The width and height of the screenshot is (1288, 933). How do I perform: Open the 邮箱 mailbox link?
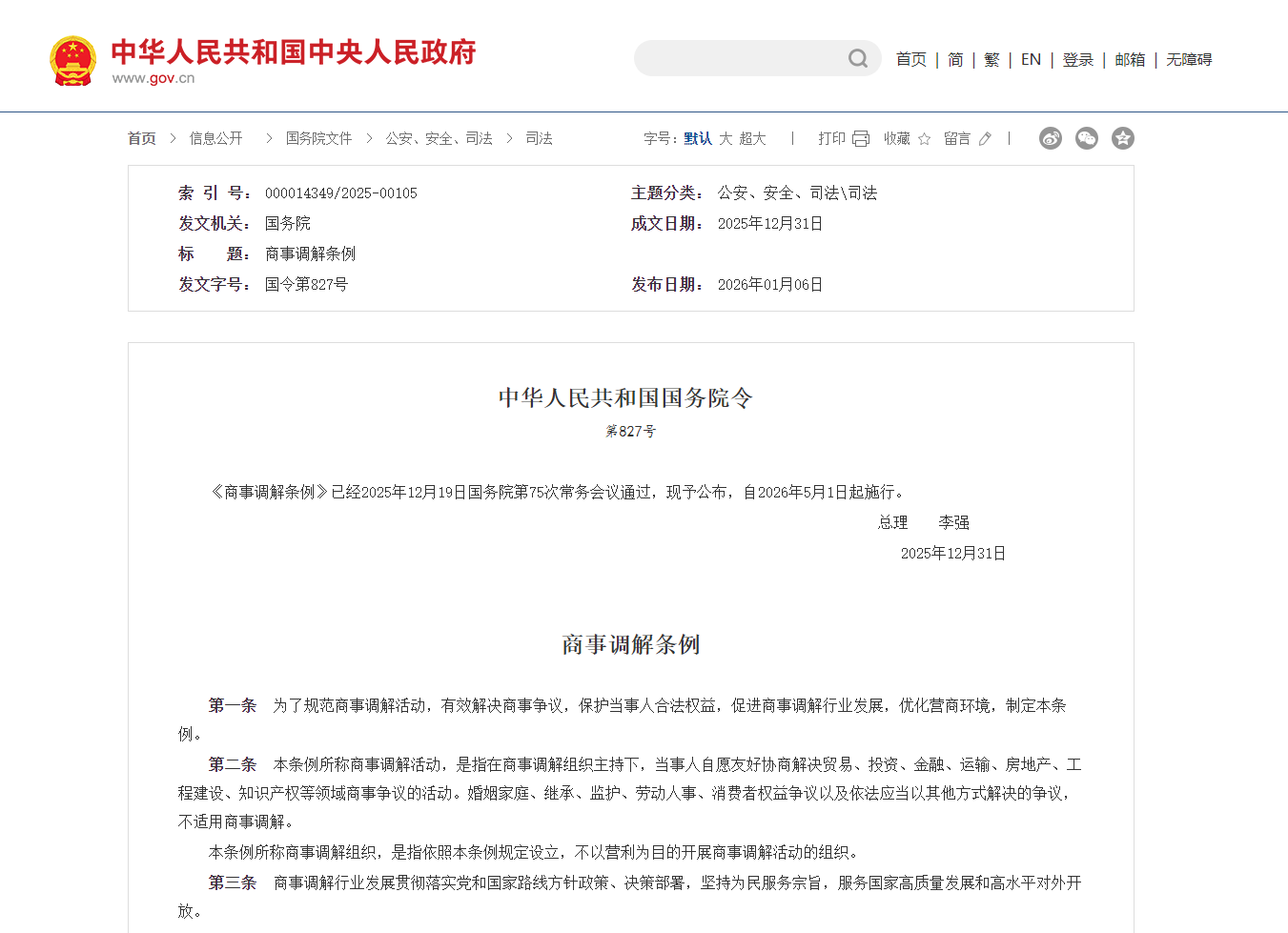pyautogui.click(x=1129, y=59)
